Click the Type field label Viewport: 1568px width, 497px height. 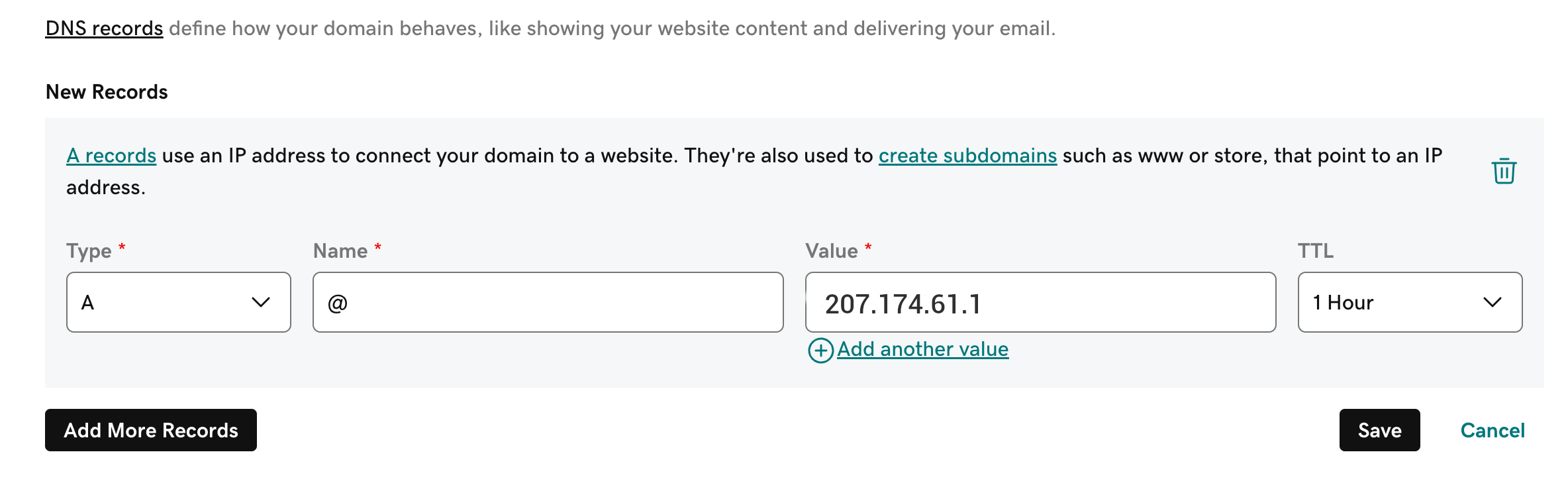pyautogui.click(x=89, y=251)
